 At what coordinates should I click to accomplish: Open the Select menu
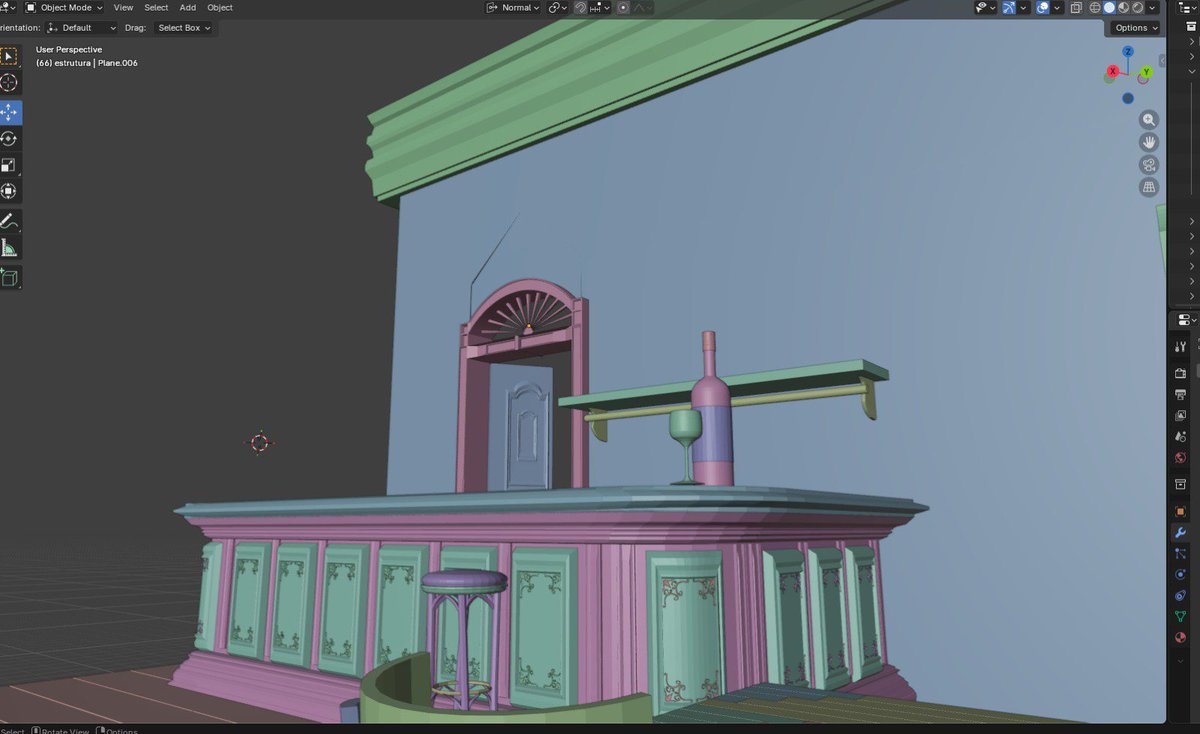tap(156, 7)
